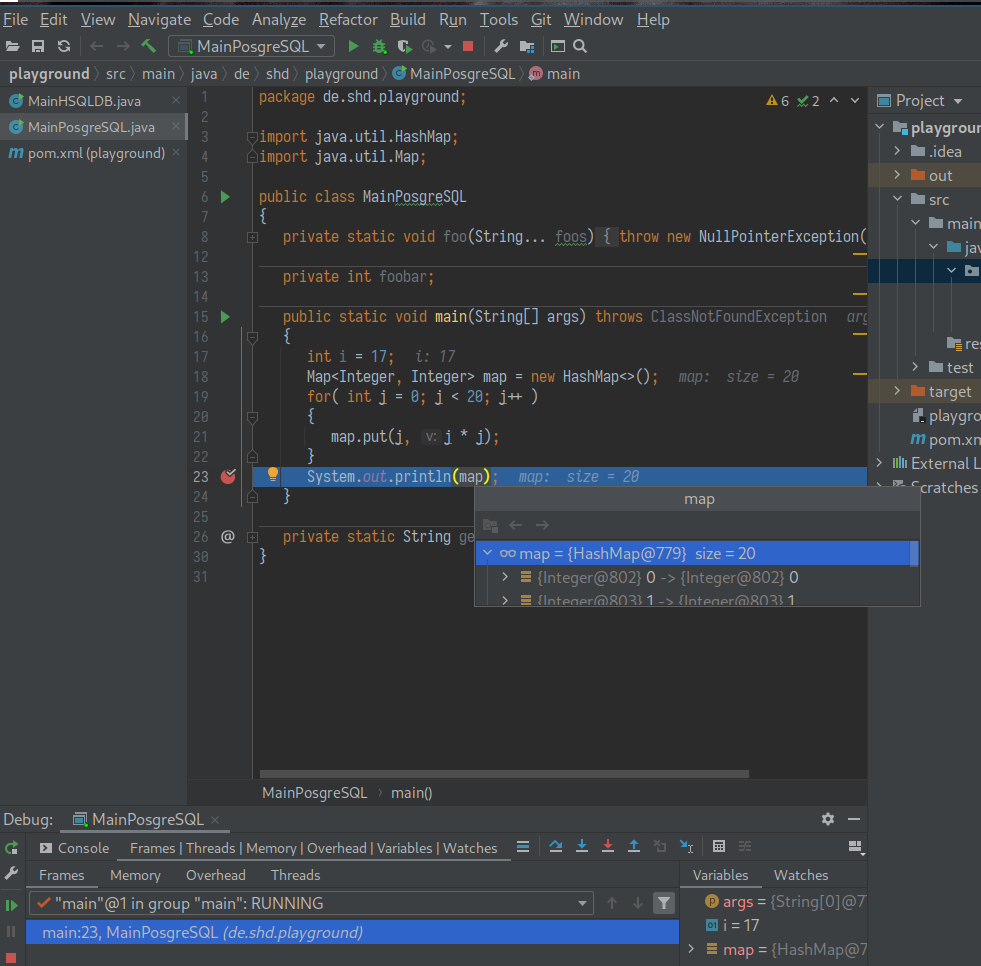Run MainPosgreSQL with the green play icon
Screen dimensions: 981x966
pos(353,46)
